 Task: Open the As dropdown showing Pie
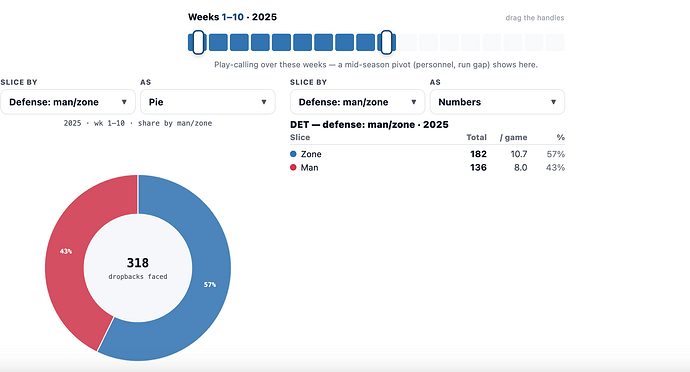[208, 102]
